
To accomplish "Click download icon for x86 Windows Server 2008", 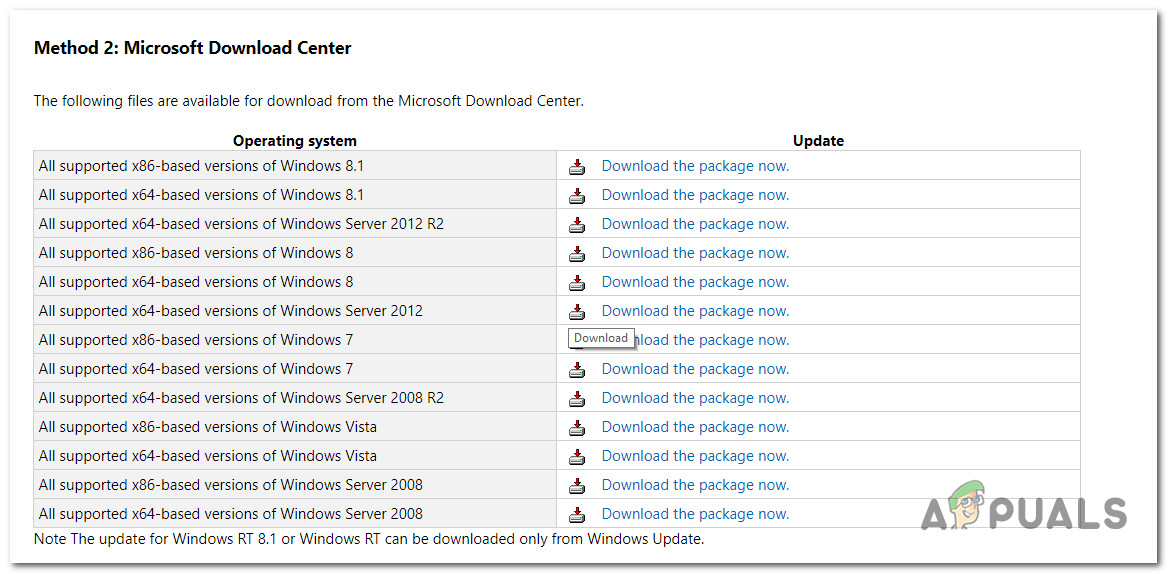I will click(577, 486).
